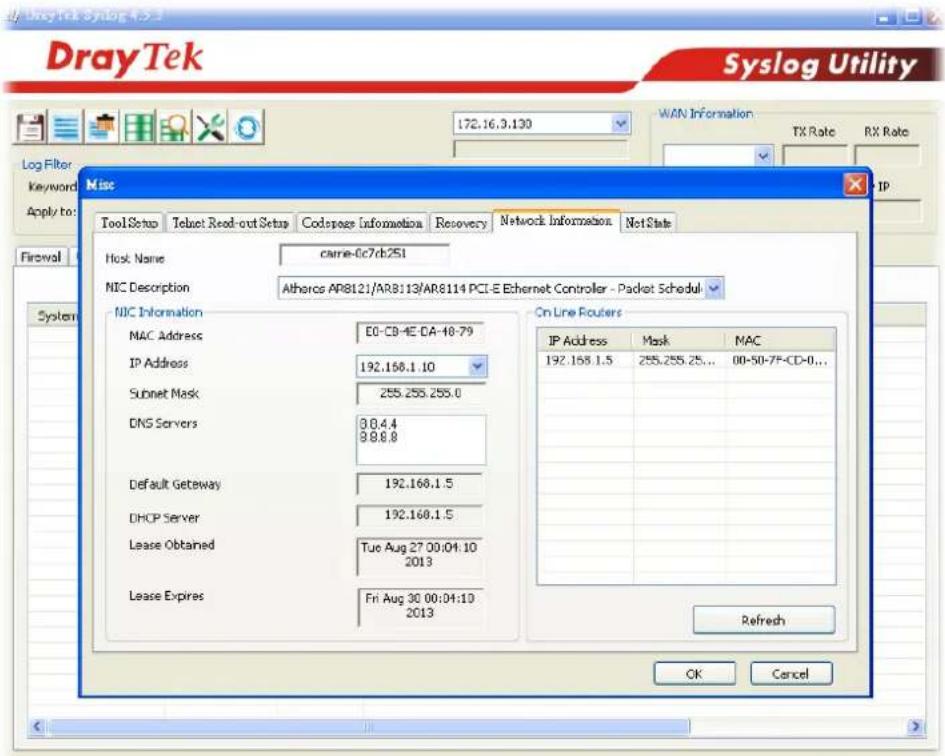Click the RX Rate field
This screenshot has height=756, width=945.
pos(887,156)
